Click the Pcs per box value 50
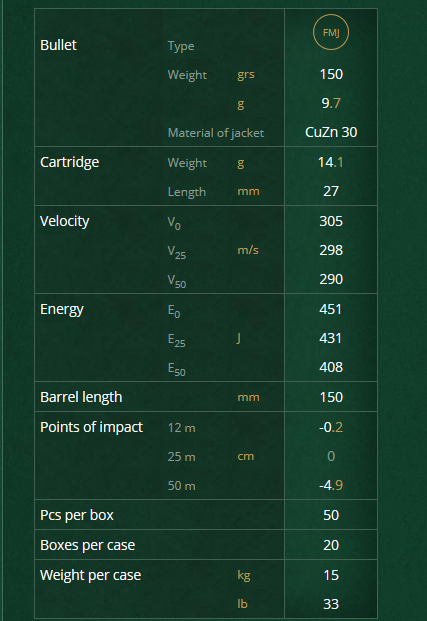The height and width of the screenshot is (621, 427). tap(331, 515)
